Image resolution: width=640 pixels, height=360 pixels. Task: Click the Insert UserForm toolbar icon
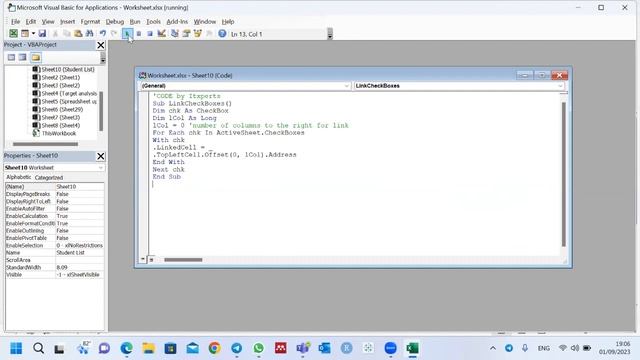[x=25, y=33]
